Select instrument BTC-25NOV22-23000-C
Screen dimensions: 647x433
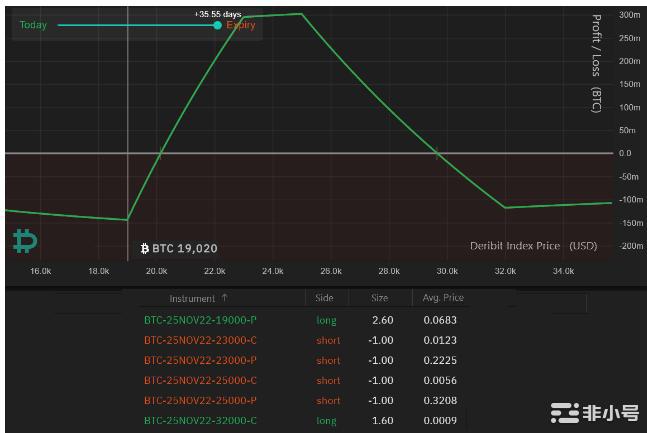(x=200, y=340)
